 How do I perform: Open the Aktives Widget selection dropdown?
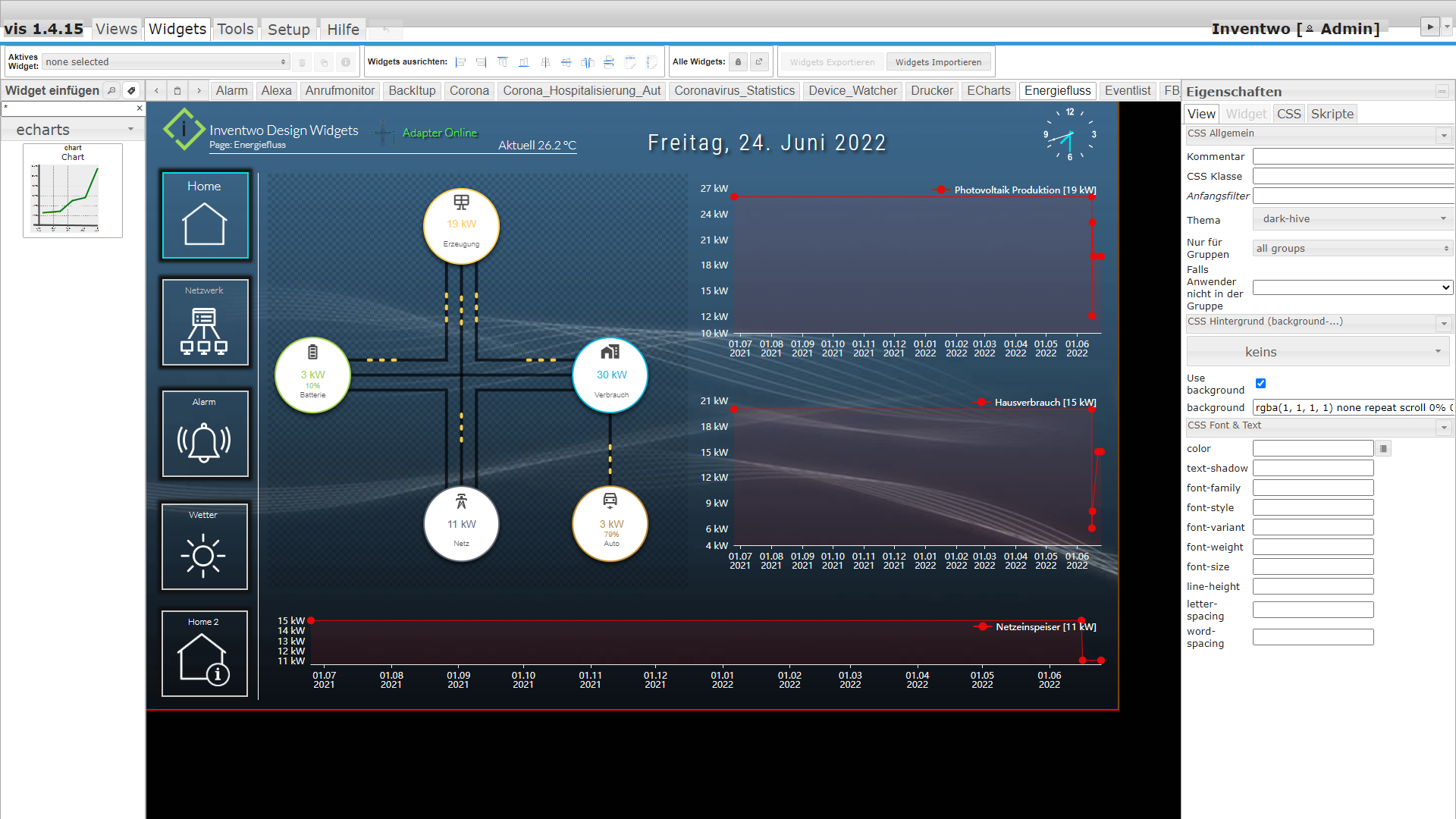[x=166, y=62]
